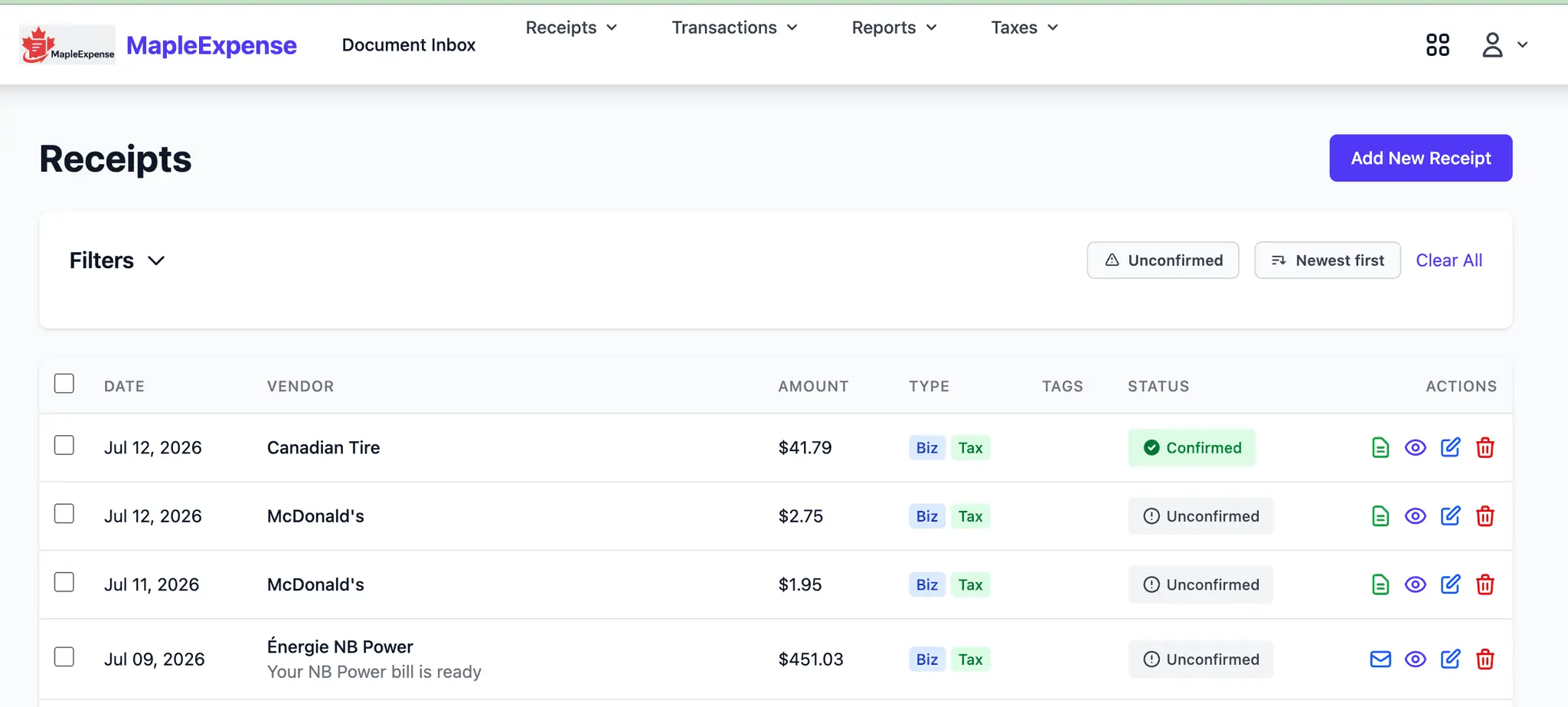Open the email icon for Énergie NB Power receipt

click(1380, 659)
